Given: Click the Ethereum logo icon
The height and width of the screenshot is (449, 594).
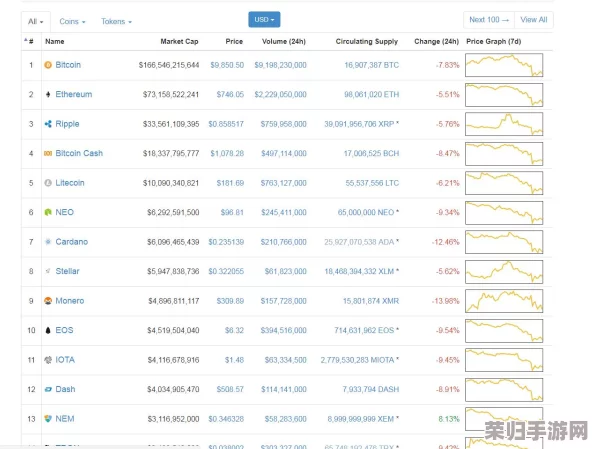Looking at the screenshot, I should pos(48,94).
